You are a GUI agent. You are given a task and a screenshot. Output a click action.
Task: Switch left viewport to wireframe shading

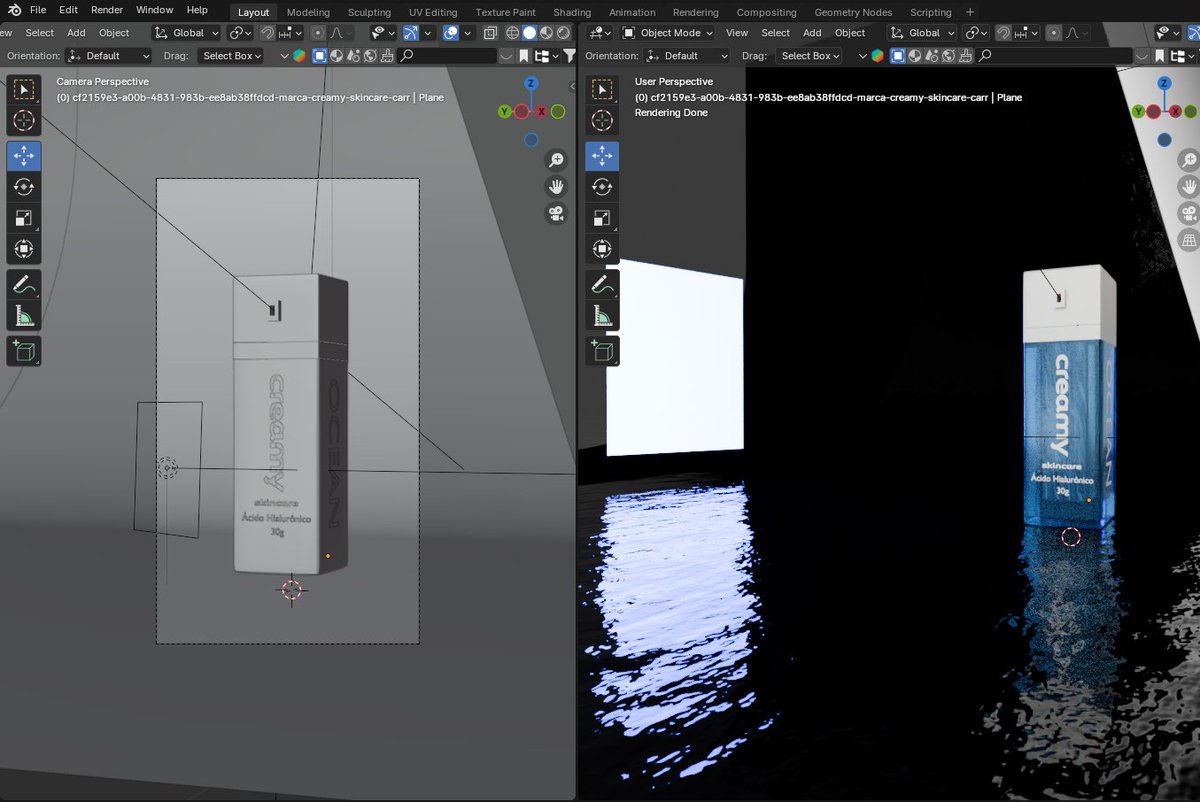click(512, 33)
